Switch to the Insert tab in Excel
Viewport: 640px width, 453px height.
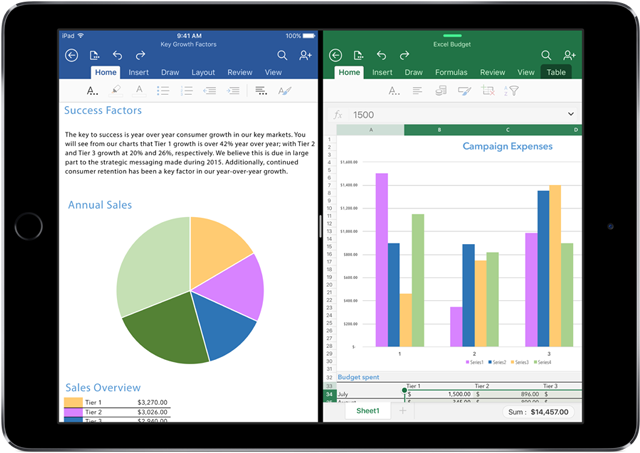coord(382,72)
